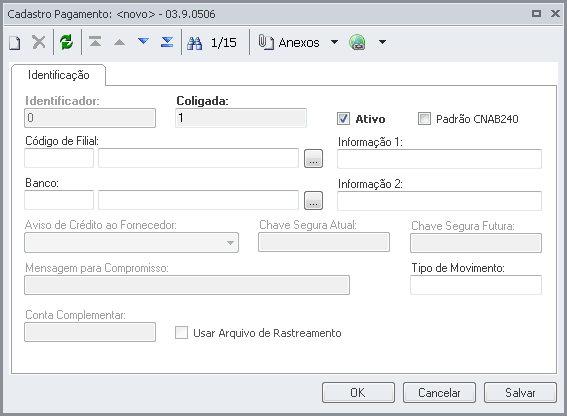Click the new record blank page icon
Viewport: 567px width, 416px height.
tap(15, 43)
